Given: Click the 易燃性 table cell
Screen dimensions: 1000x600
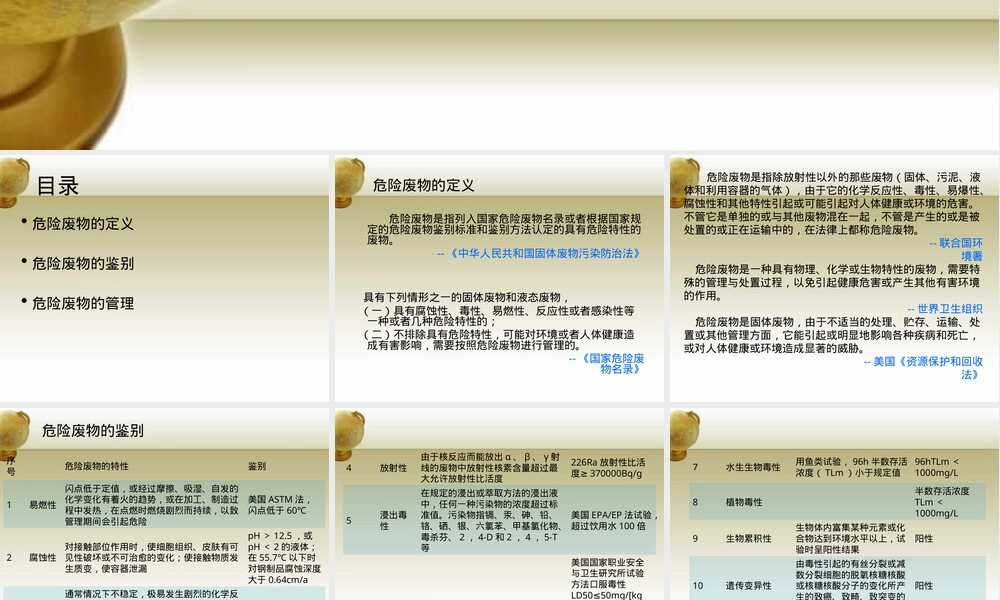Looking at the screenshot, I should 43,505.
